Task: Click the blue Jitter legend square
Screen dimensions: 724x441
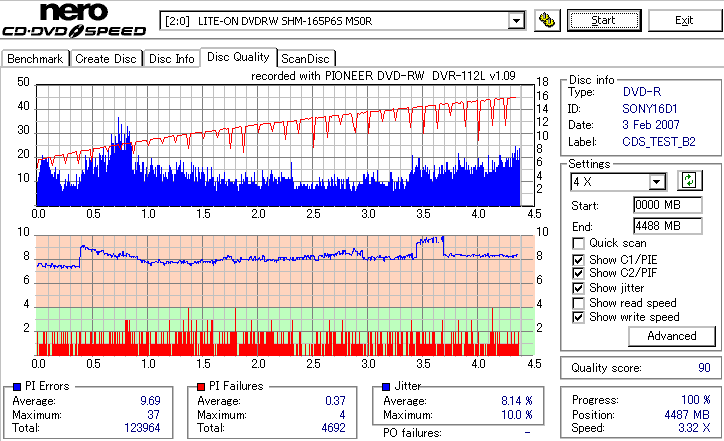Action: 386,387
